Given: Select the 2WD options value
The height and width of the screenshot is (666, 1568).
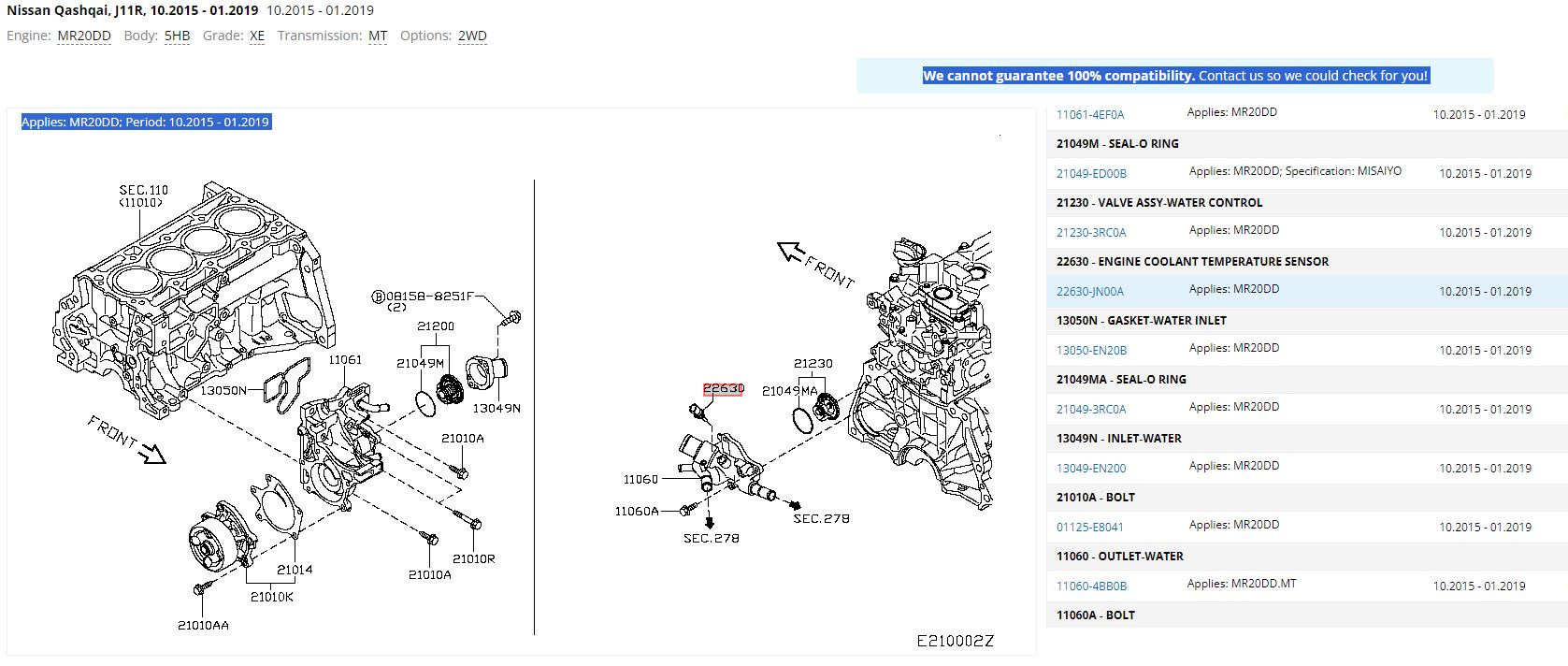Looking at the screenshot, I should point(472,36).
